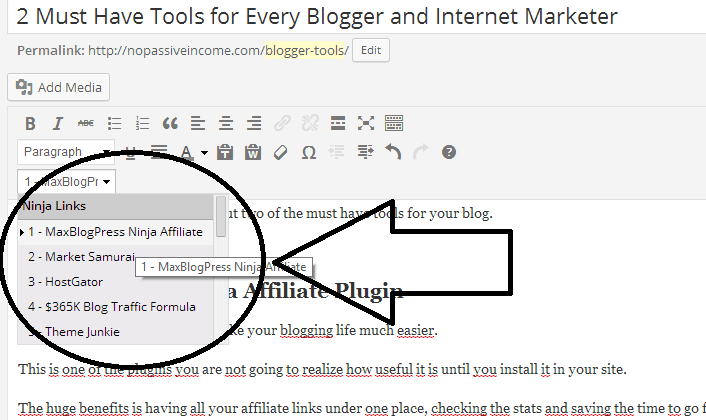Image resolution: width=706 pixels, height=420 pixels.
Task: Click the Add Media button
Action: (59, 87)
